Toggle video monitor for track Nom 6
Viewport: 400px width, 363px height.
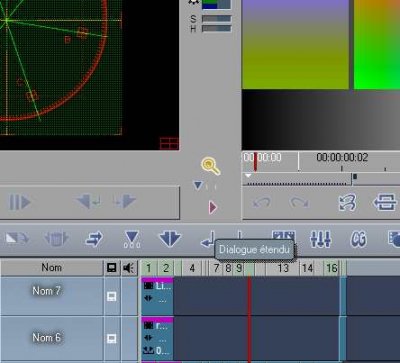point(112,339)
